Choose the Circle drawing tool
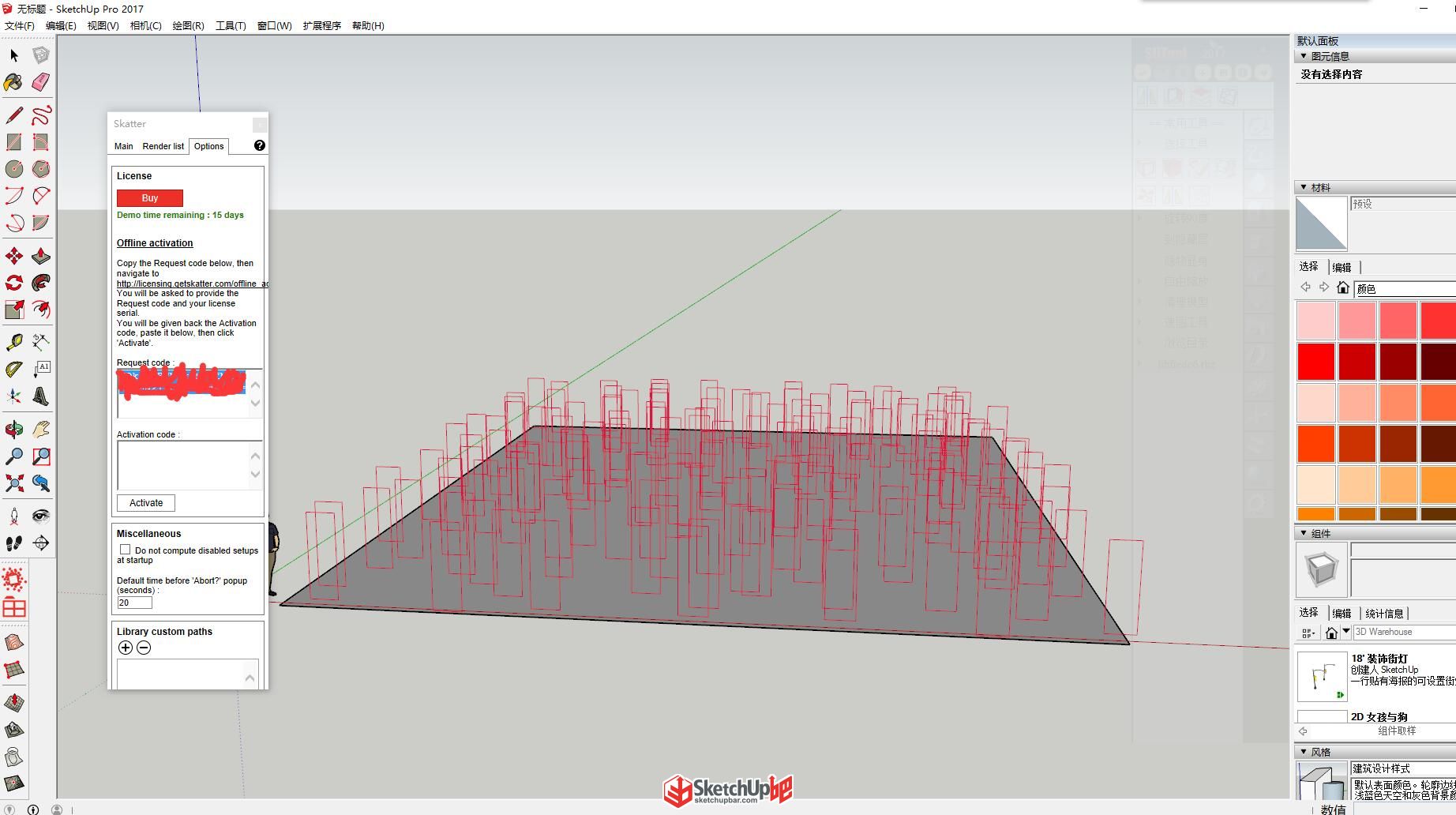Image resolution: width=1456 pixels, height=815 pixels. (x=14, y=169)
